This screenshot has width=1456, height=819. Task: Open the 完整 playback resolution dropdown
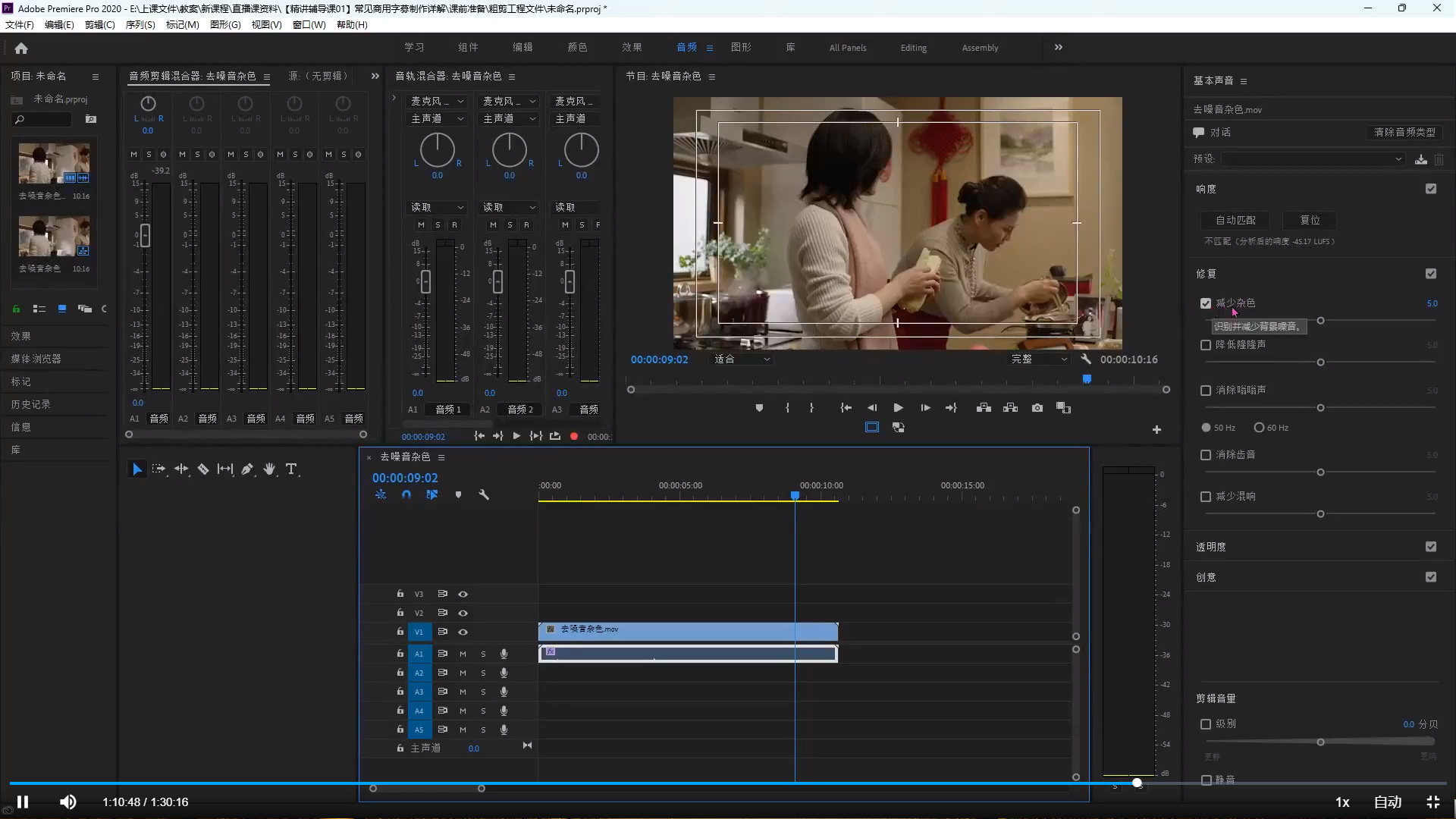tap(1038, 359)
